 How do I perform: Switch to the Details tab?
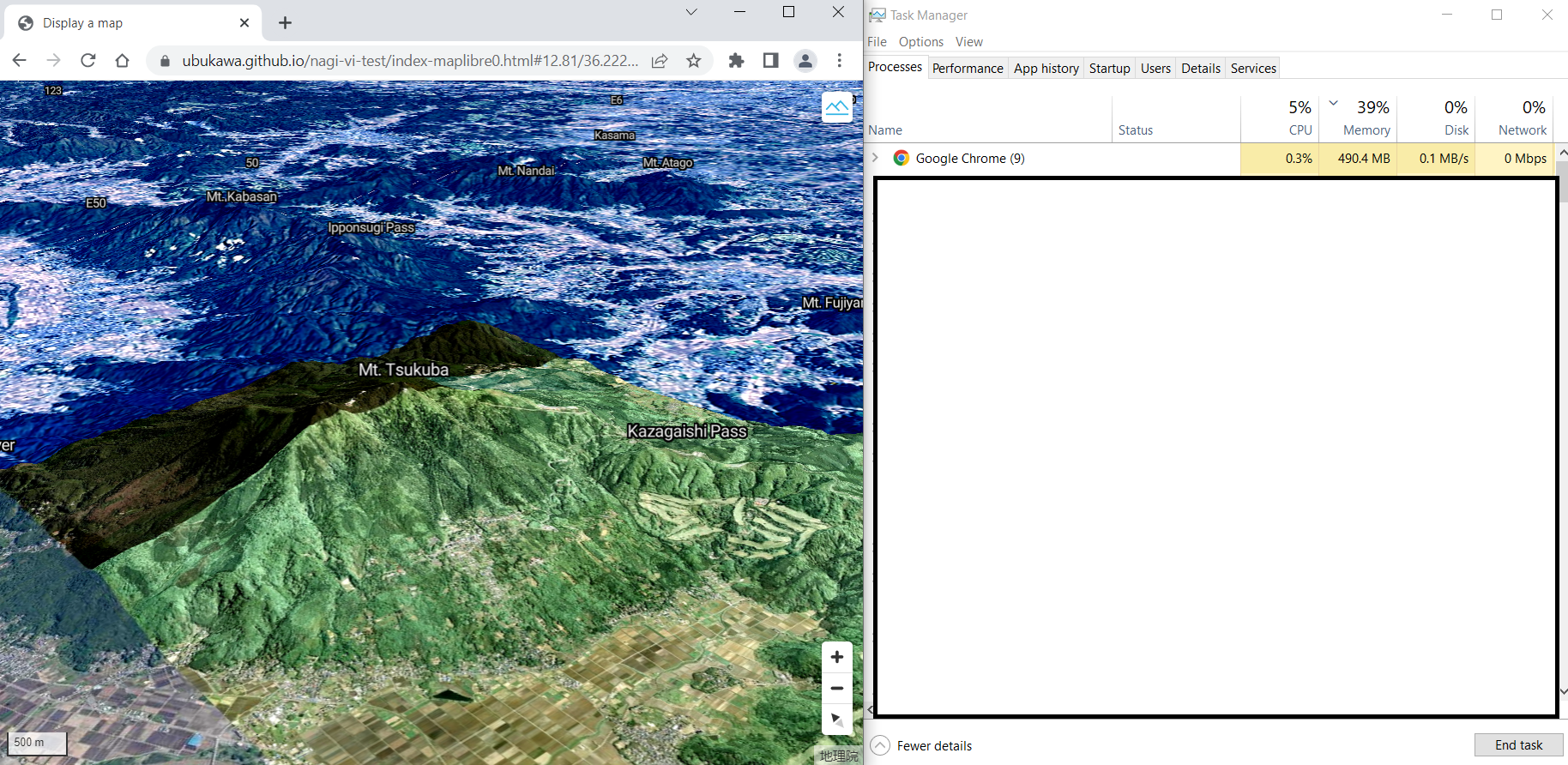[1200, 68]
